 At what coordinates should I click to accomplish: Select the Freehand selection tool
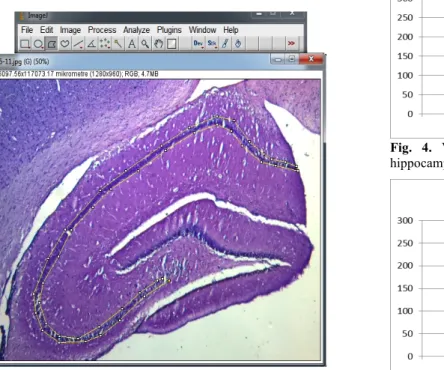65,44
